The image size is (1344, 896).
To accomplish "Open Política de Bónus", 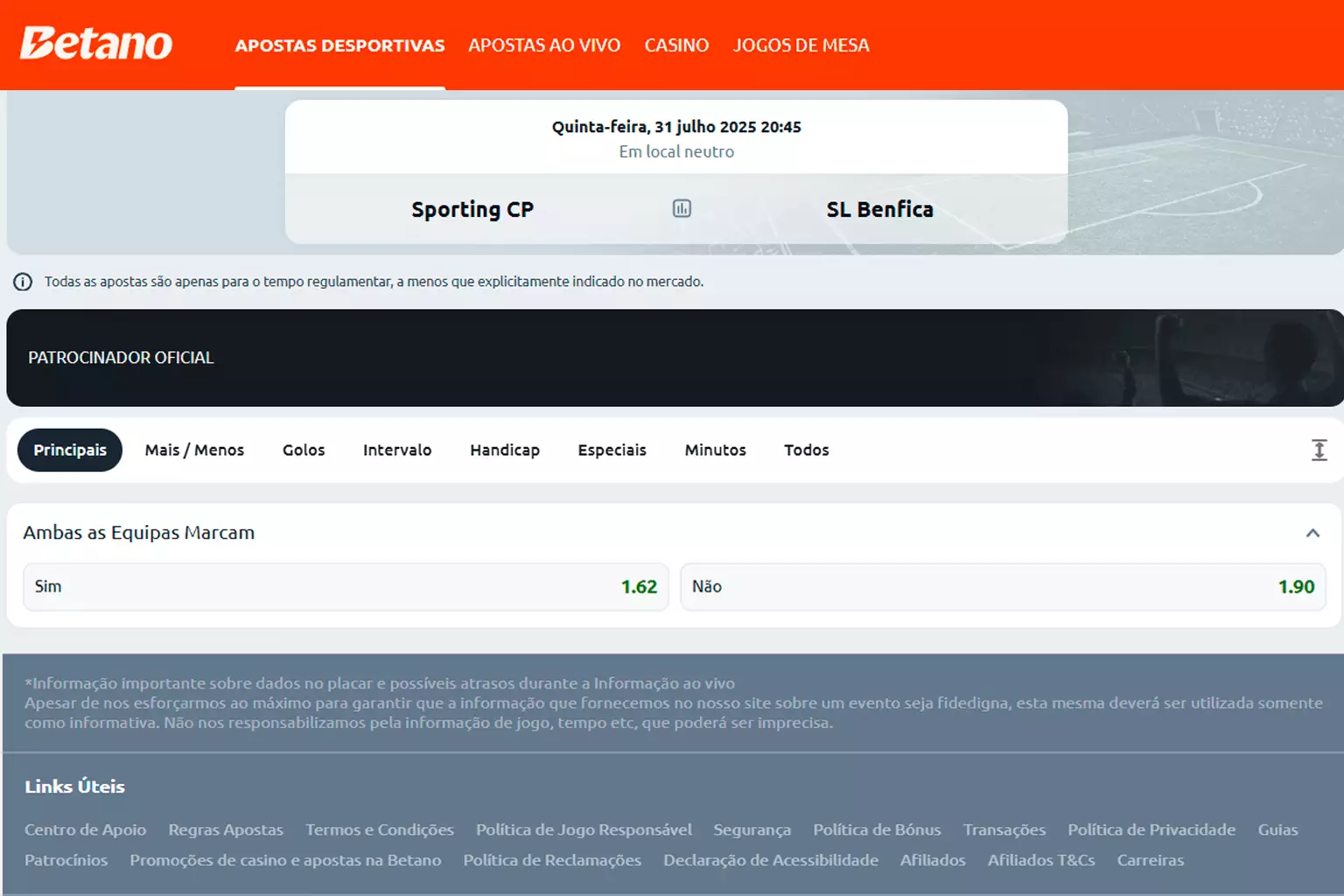I will click(x=877, y=829).
